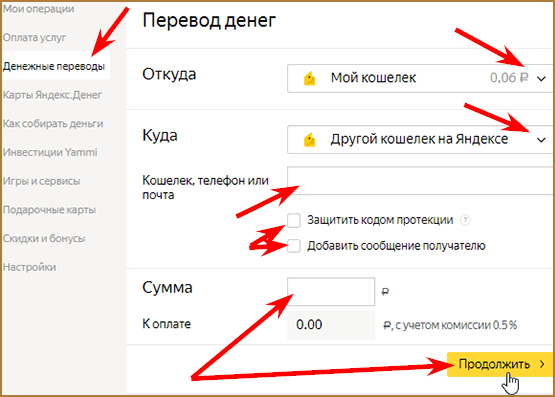Open Настройки in the sidebar

click(x=29, y=267)
